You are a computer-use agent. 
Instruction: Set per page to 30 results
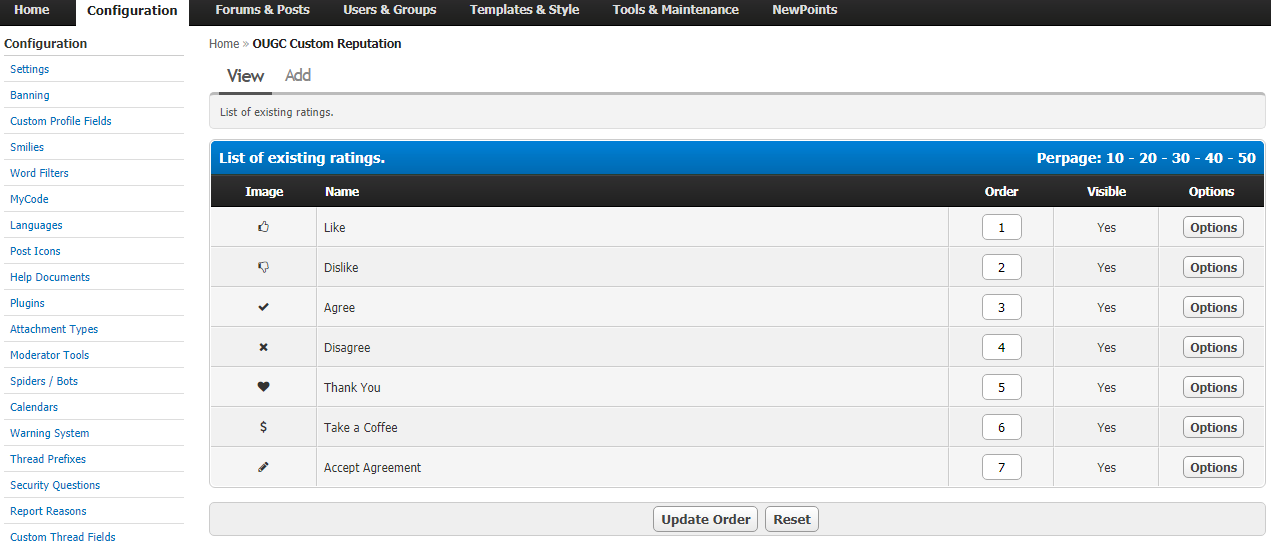pos(1181,158)
